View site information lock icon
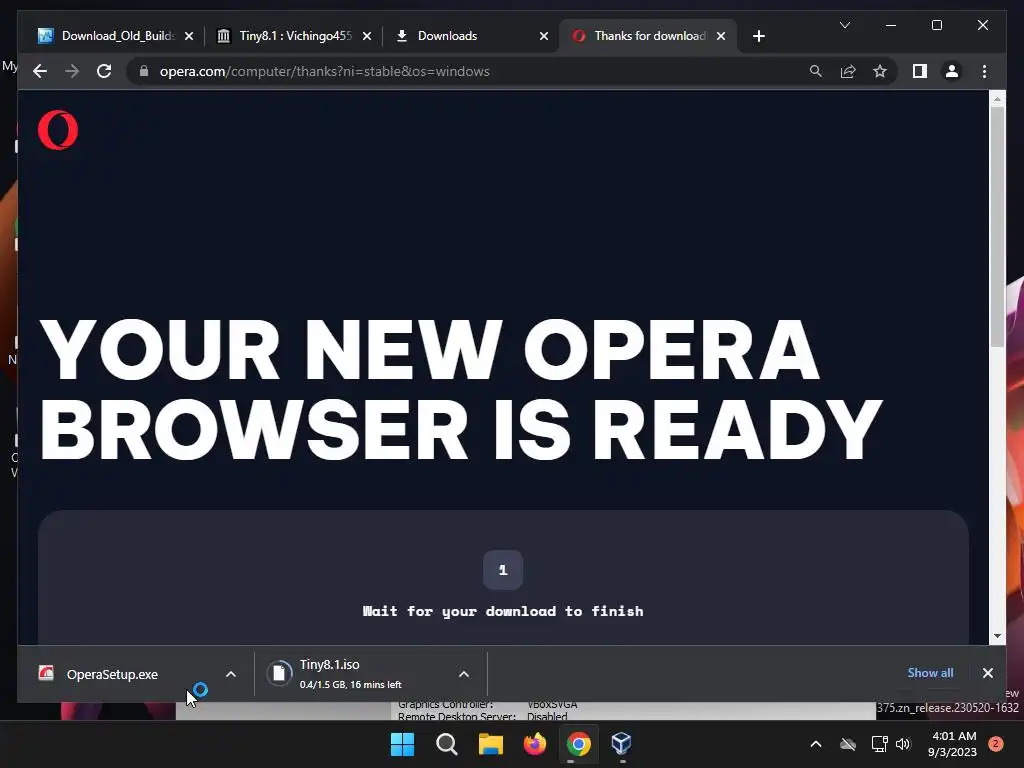The height and width of the screenshot is (768, 1024). point(144,71)
